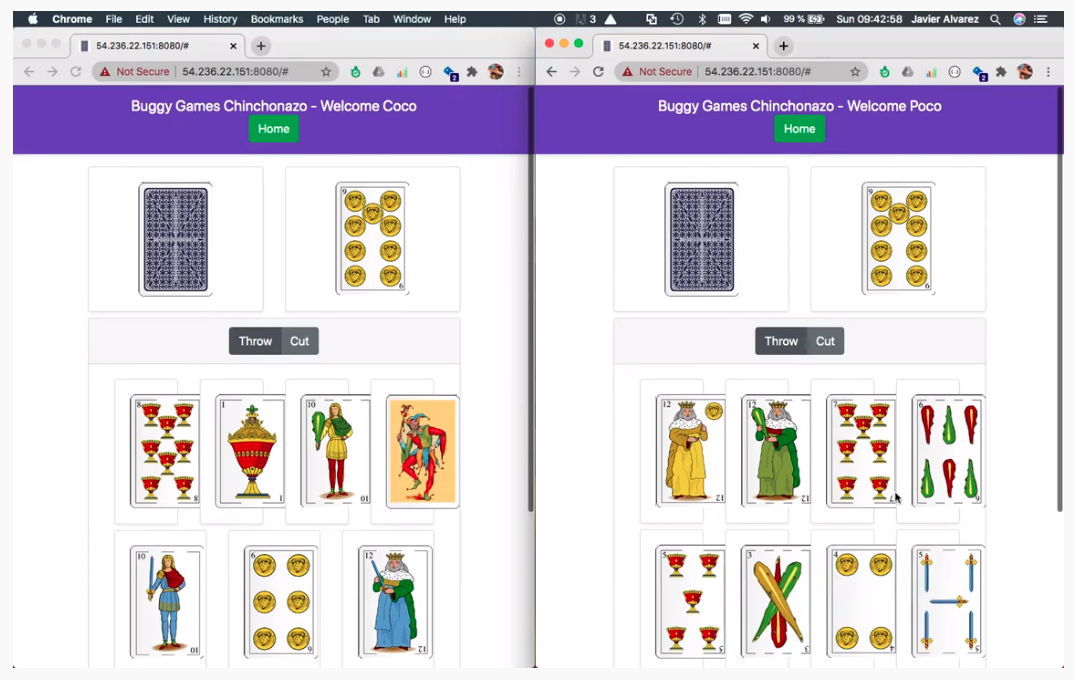Open new tab in right Chrome window
Viewport: 1075px width, 680px height.
784,46
